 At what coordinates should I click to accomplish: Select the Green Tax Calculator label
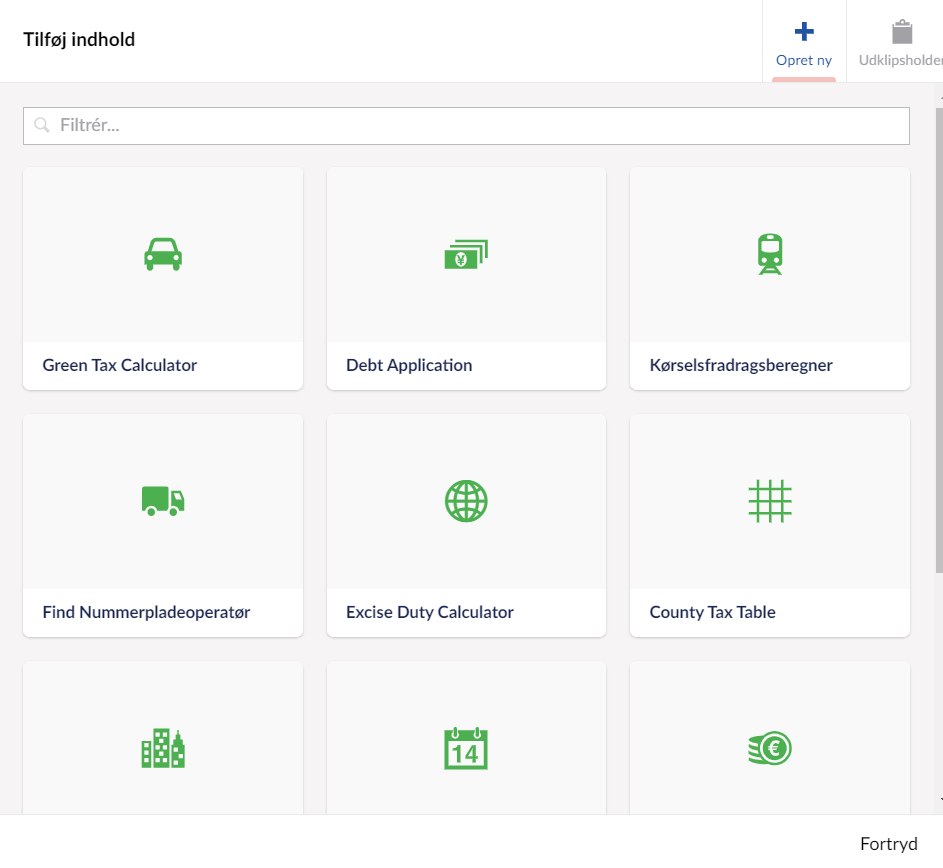point(120,365)
